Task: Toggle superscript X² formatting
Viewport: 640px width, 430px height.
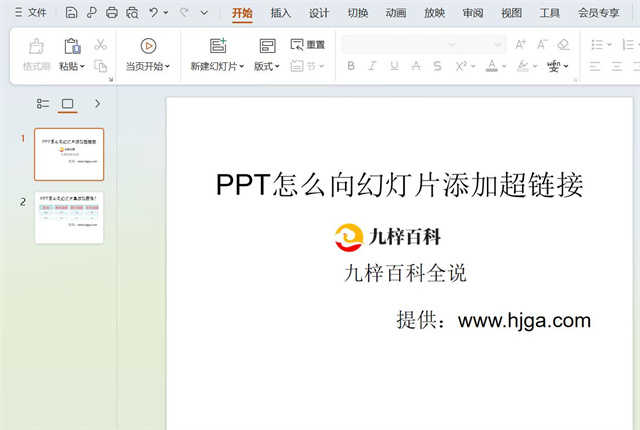Action: (461, 66)
